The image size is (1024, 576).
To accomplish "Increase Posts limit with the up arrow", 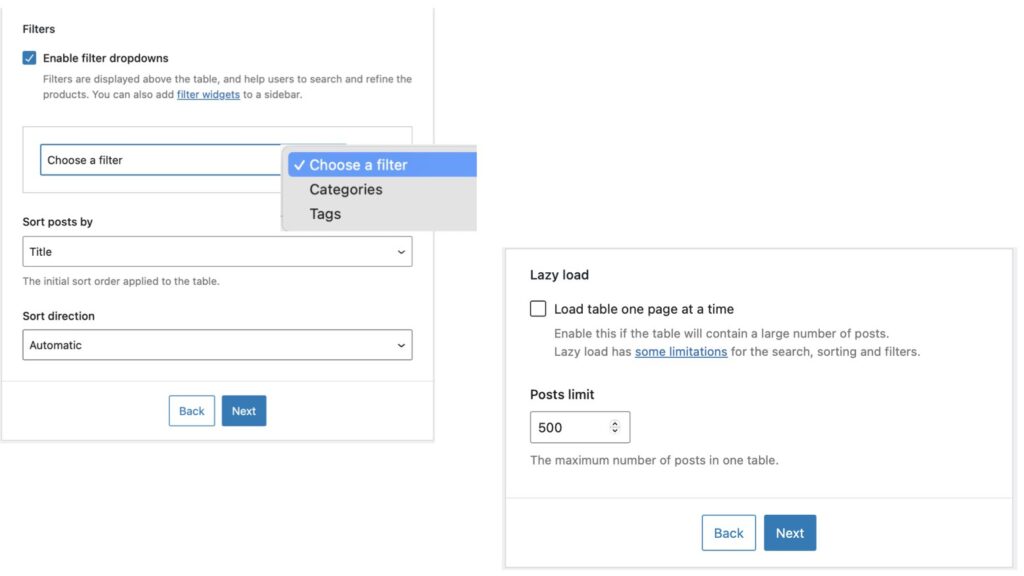I will pos(615,423).
